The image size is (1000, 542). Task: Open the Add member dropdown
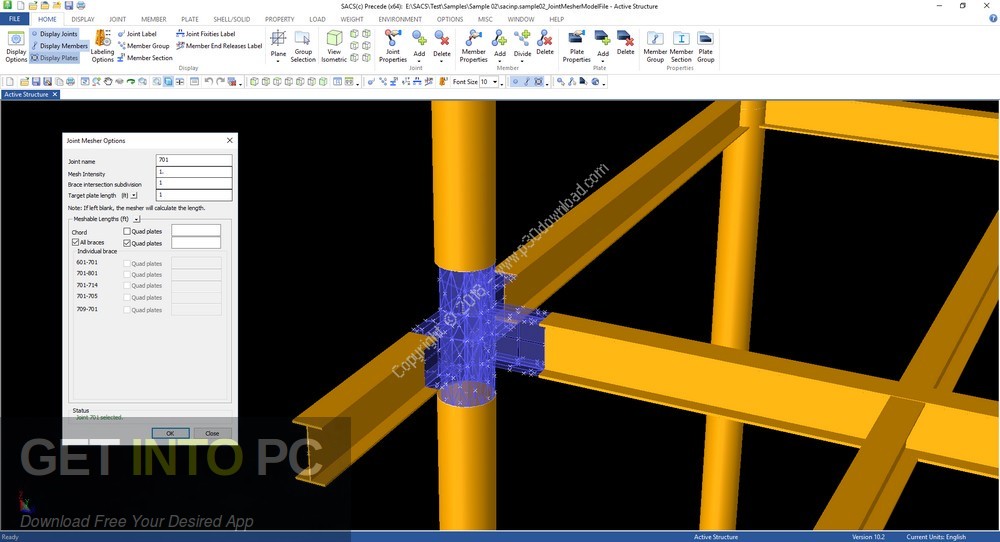(499, 46)
